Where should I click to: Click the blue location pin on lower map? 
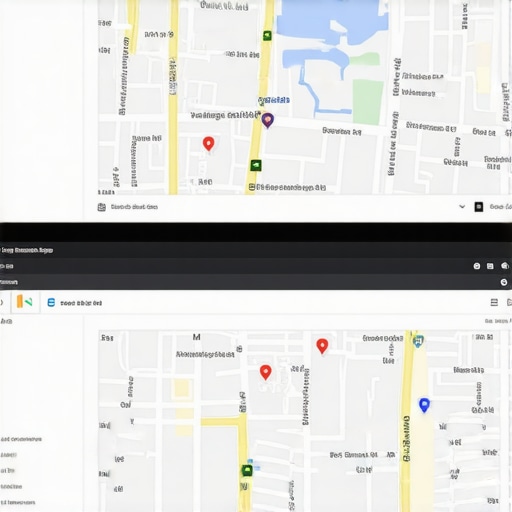424,405
